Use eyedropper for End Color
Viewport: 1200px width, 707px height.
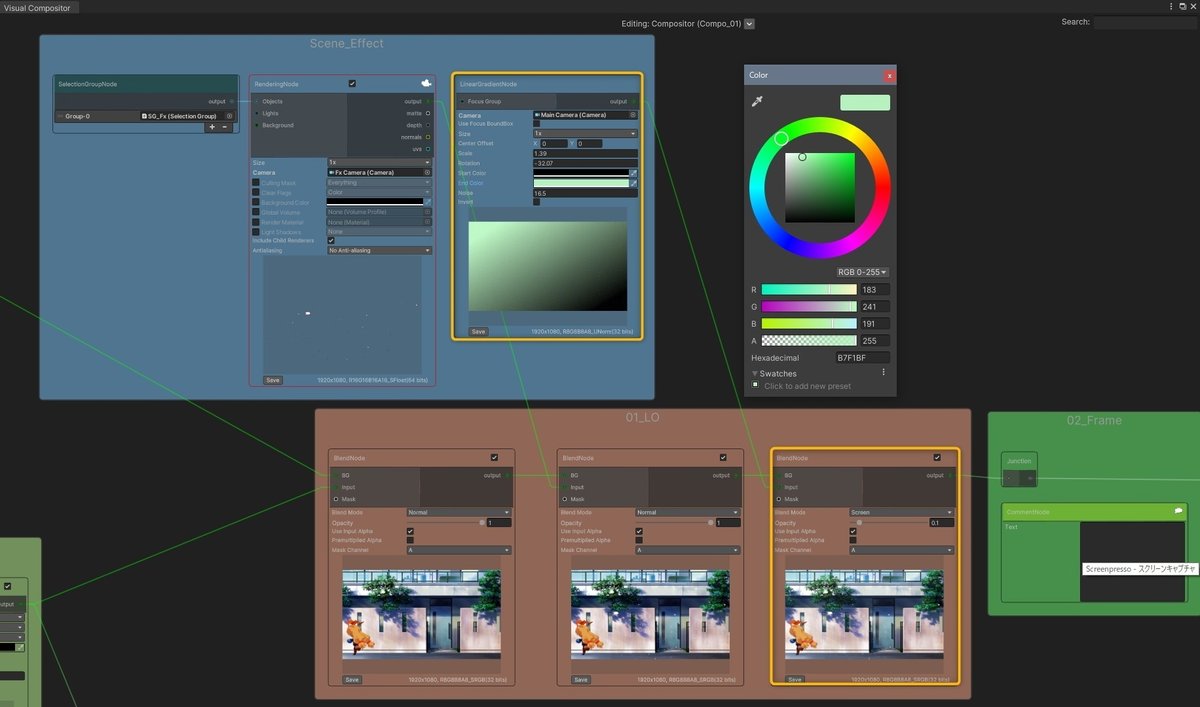[x=633, y=183]
